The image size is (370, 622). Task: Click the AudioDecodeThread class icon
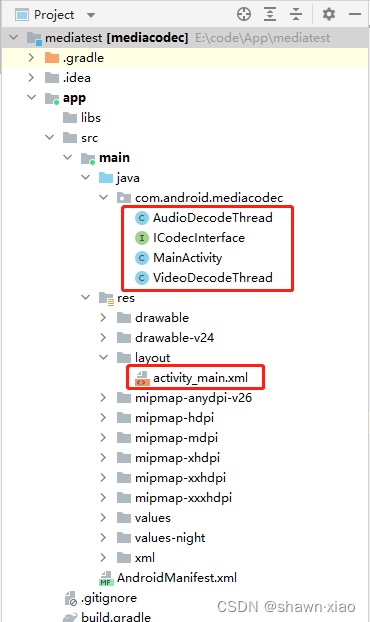(142, 218)
